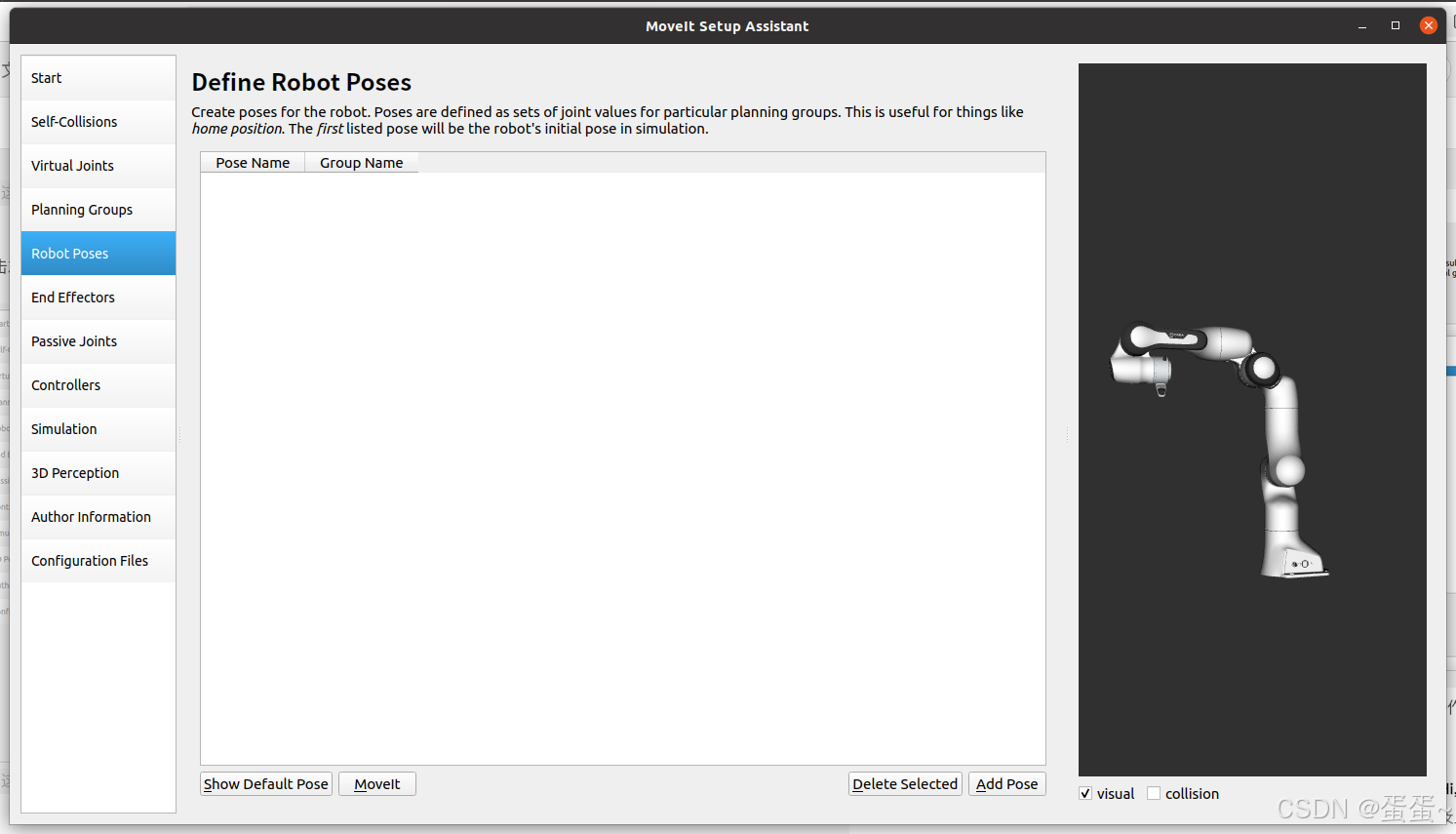Maximize the MoveIt Setup Assistant window
This screenshot has width=1456, height=834.
pyautogui.click(x=1396, y=26)
